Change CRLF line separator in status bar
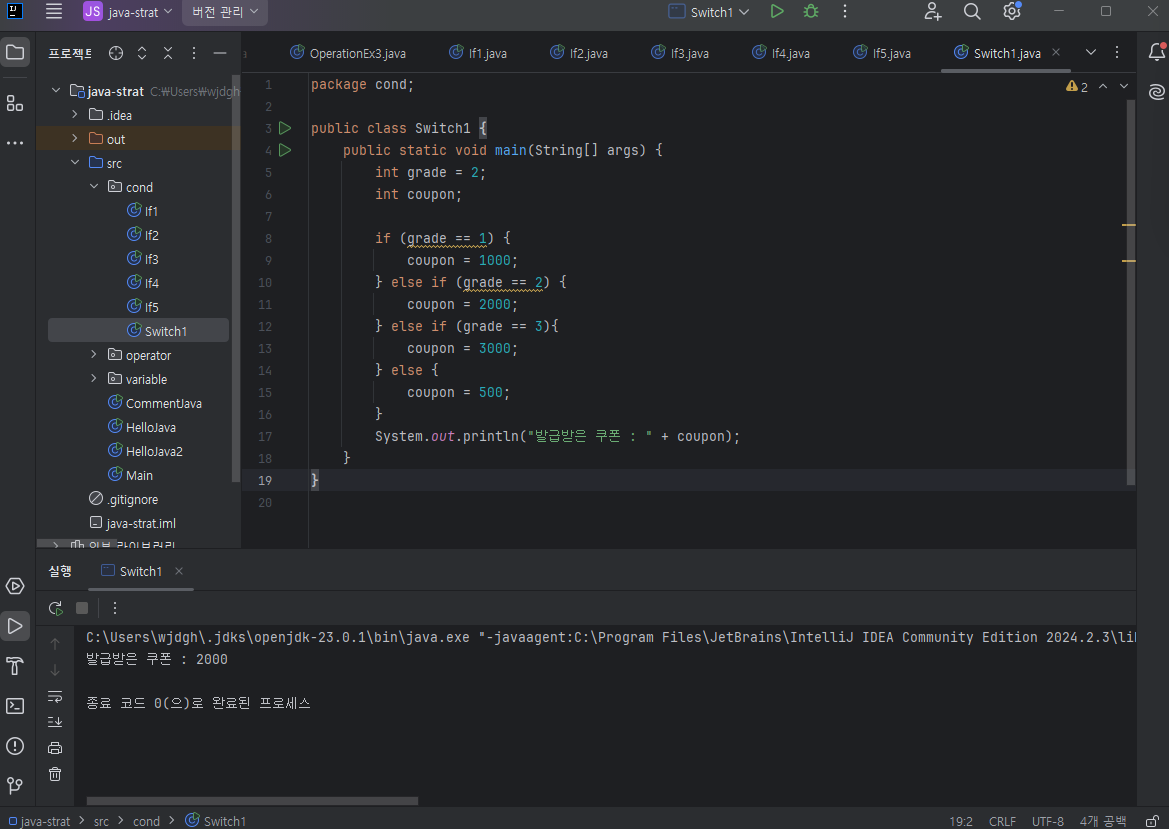This screenshot has width=1169, height=829. coord(1002,821)
